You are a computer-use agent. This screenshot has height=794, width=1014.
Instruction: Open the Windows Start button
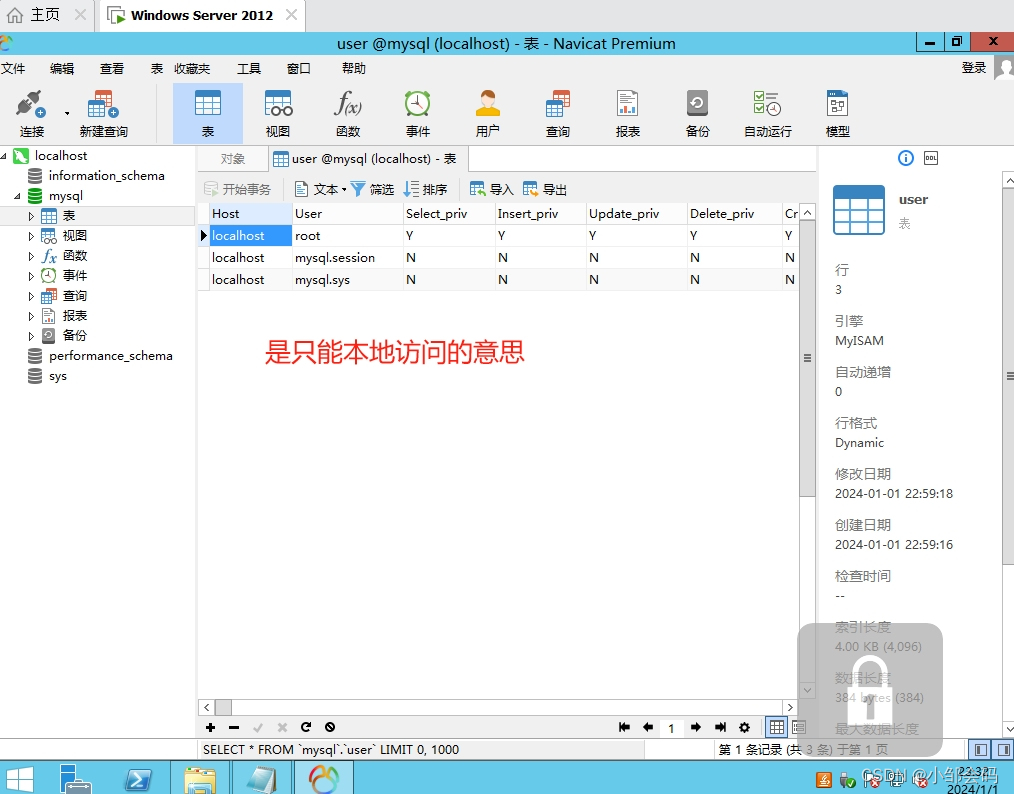coord(19,778)
